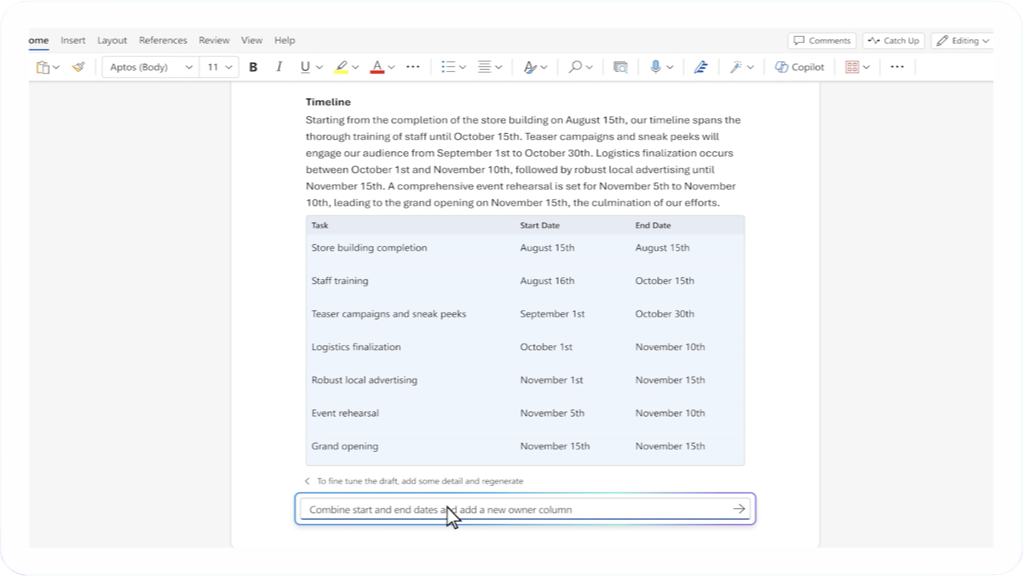1024x576 pixels.
Task: Expand Designer wand dropdown arrow
Action: (x=750, y=67)
